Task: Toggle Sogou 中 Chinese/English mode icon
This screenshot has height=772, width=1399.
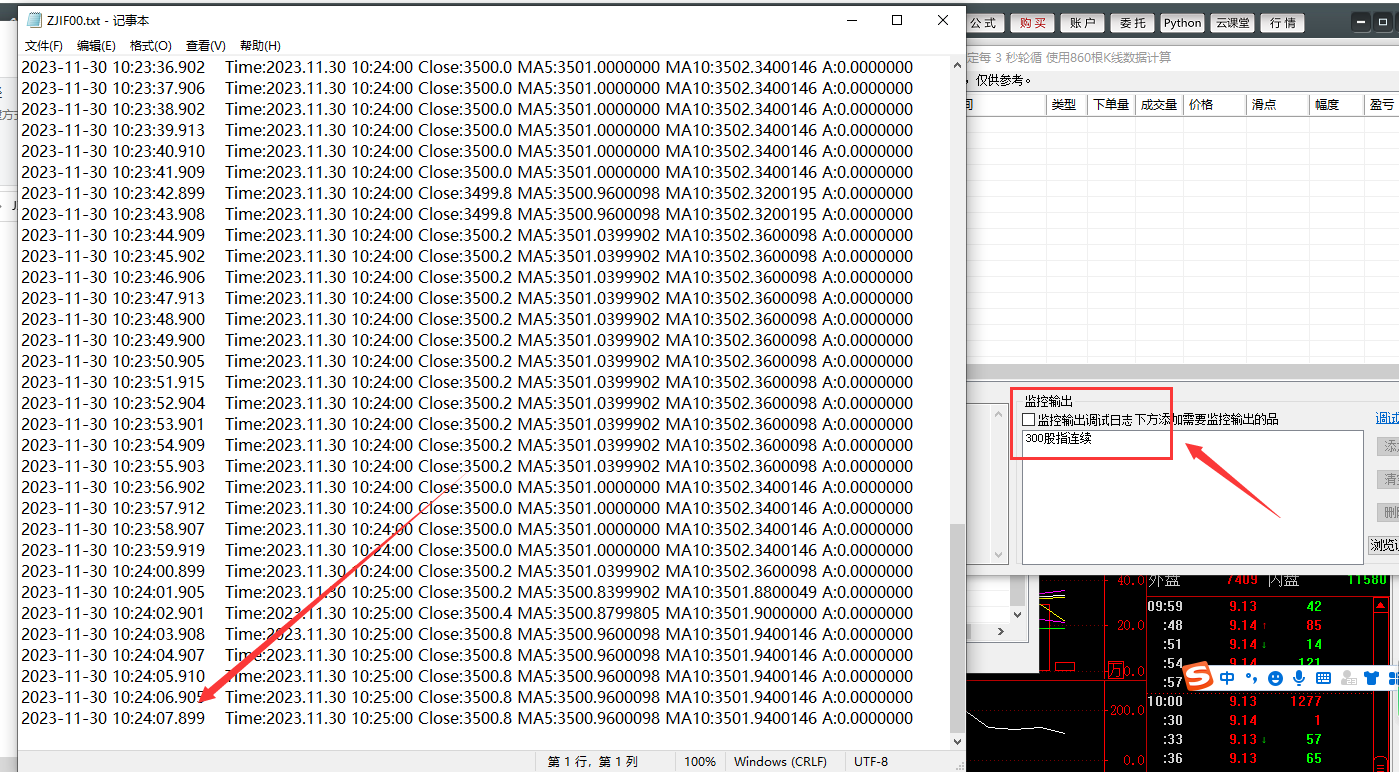Action: [1226, 678]
